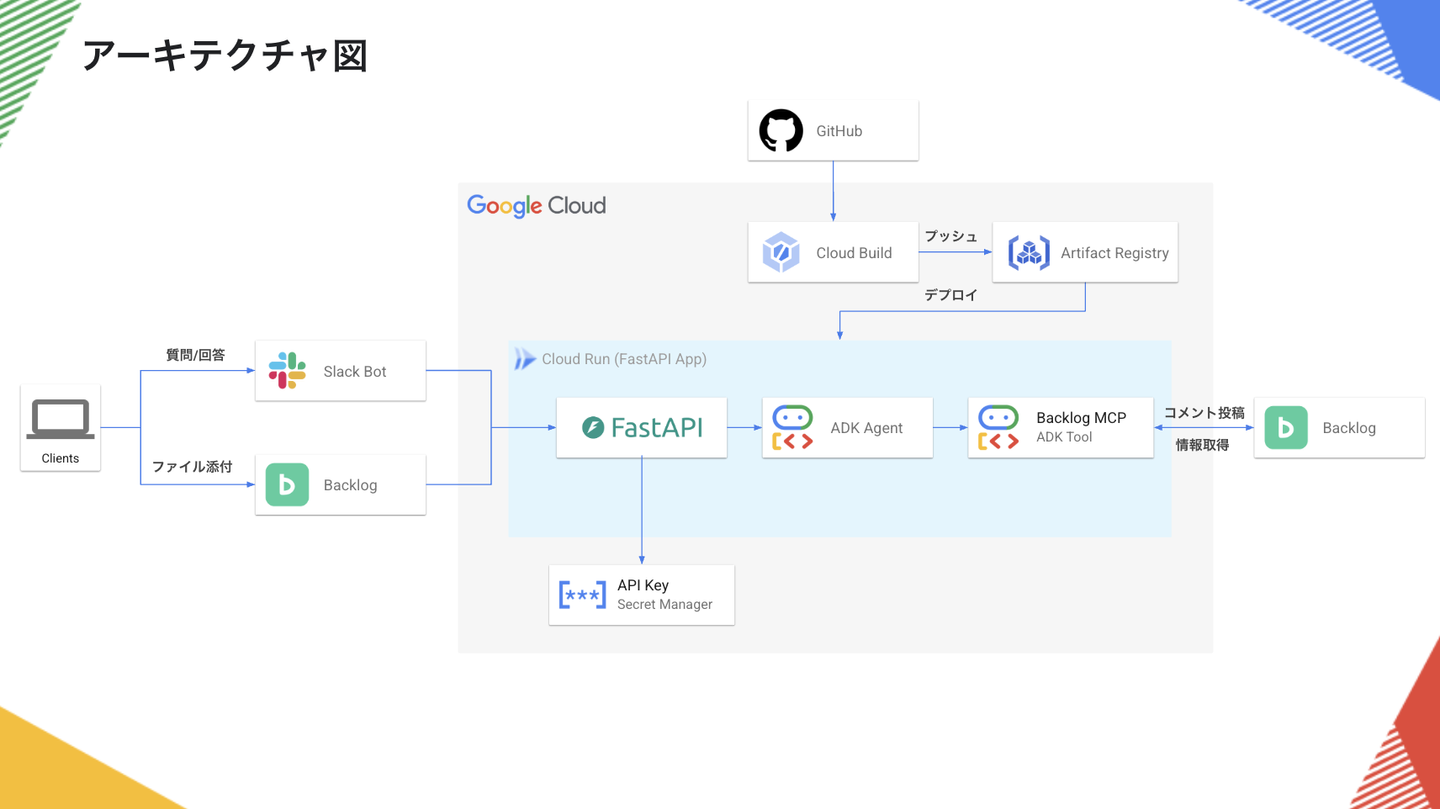Image resolution: width=1440 pixels, height=809 pixels.
Task: Click the Backlog MCP title text
Action: click(1081, 418)
